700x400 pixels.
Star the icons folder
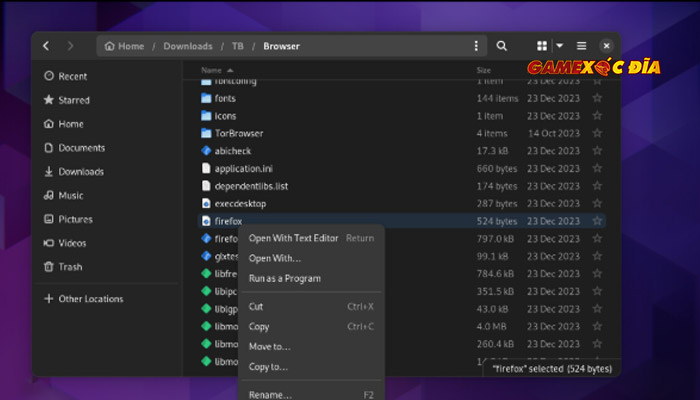point(597,116)
